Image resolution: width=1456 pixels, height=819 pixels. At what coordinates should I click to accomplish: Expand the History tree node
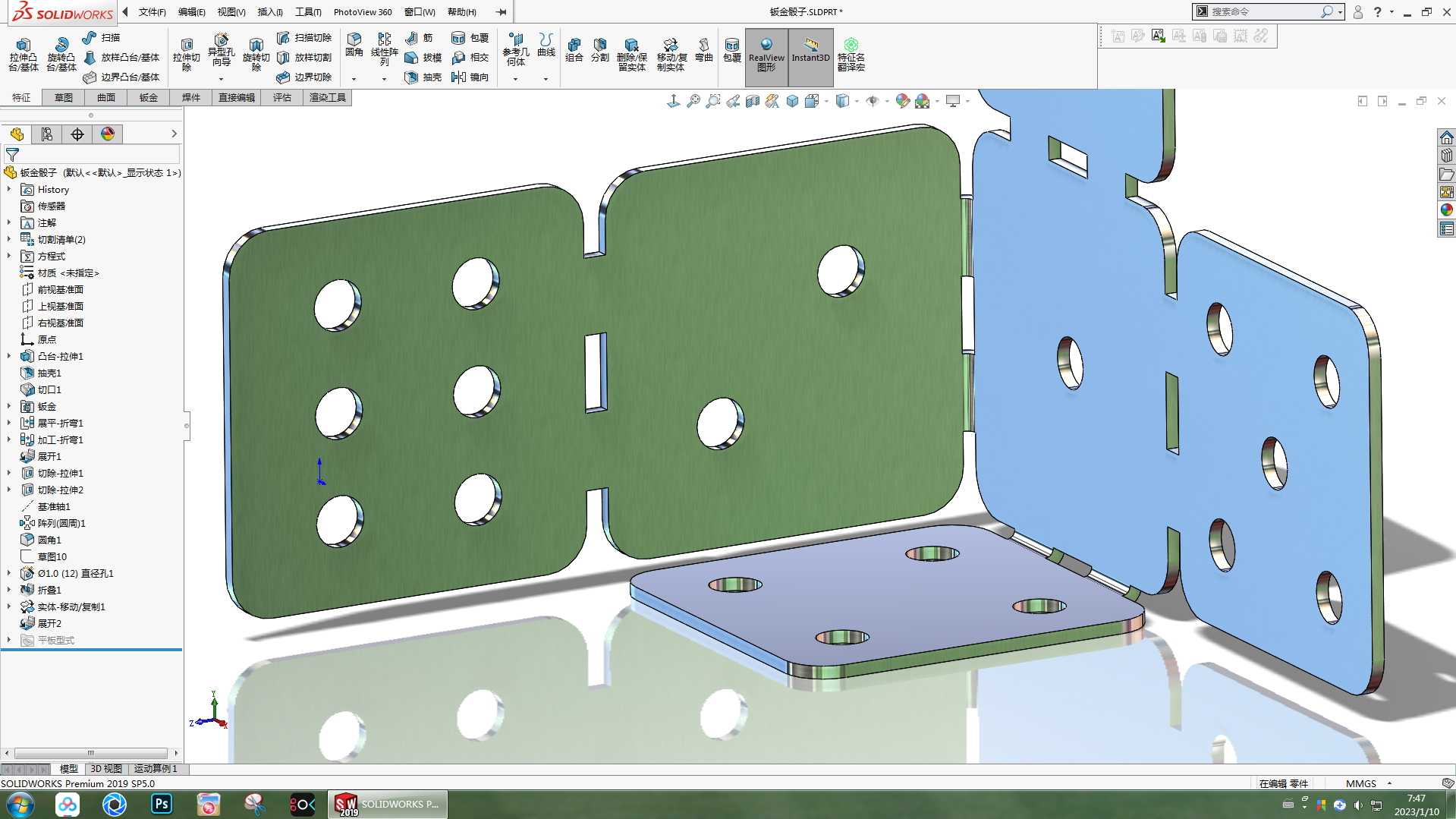9,189
